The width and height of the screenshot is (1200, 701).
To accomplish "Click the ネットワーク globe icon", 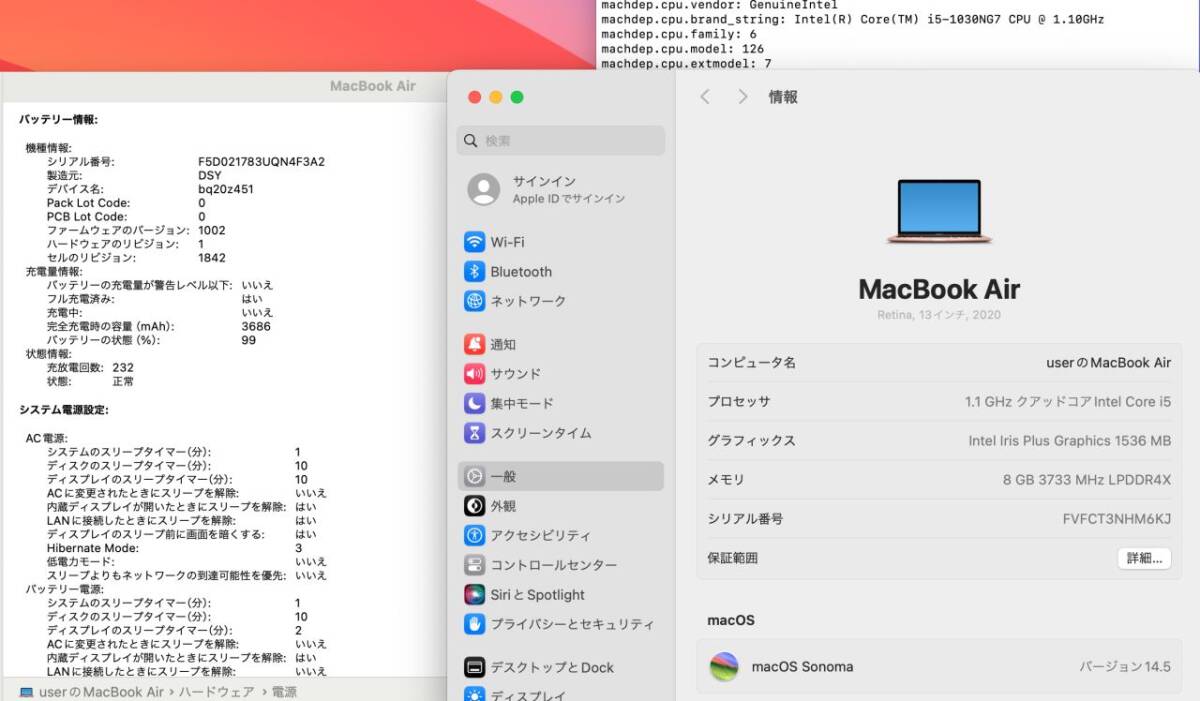I will tap(474, 301).
